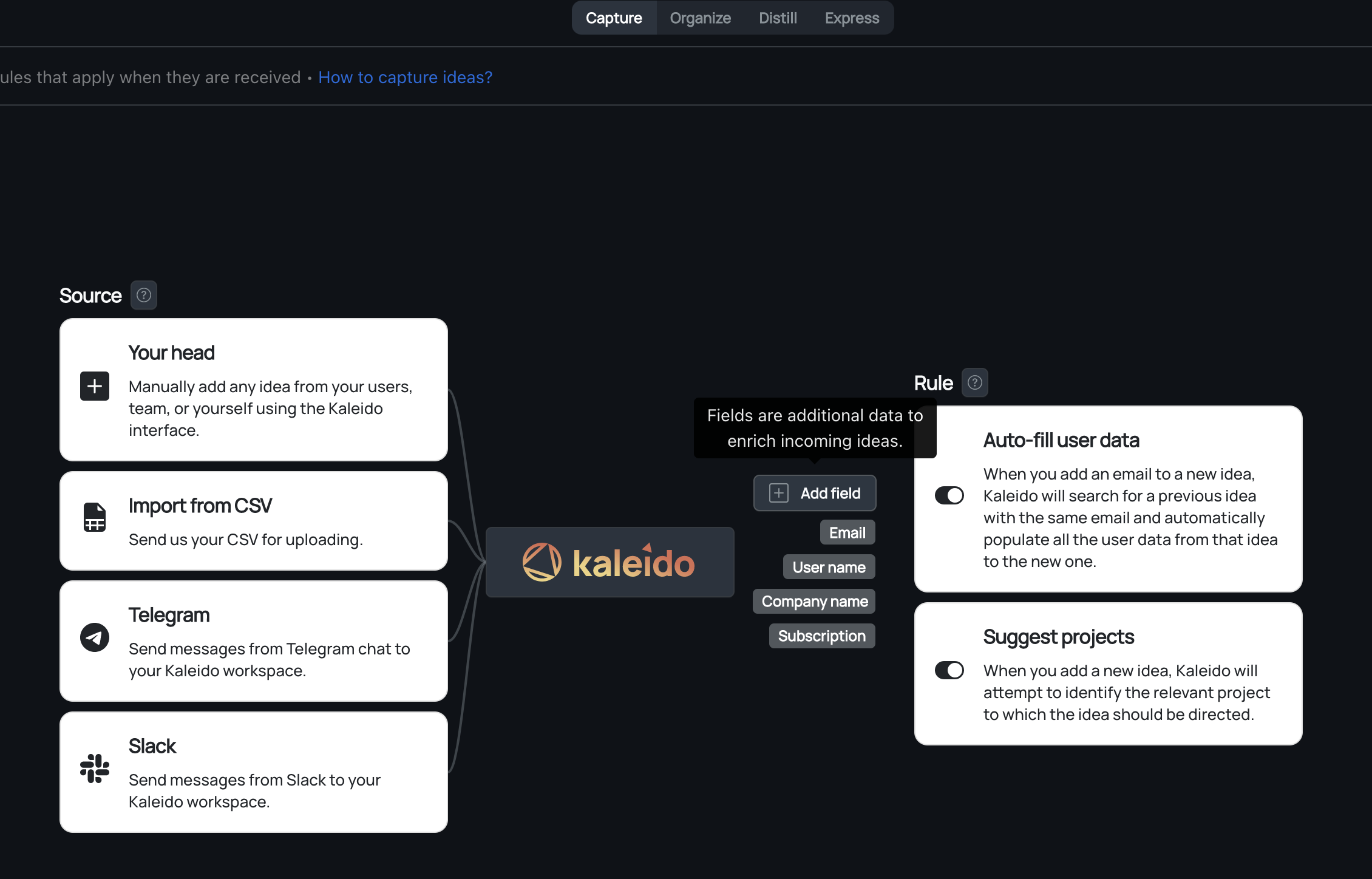
Task: Select the Express tab
Action: 852,18
